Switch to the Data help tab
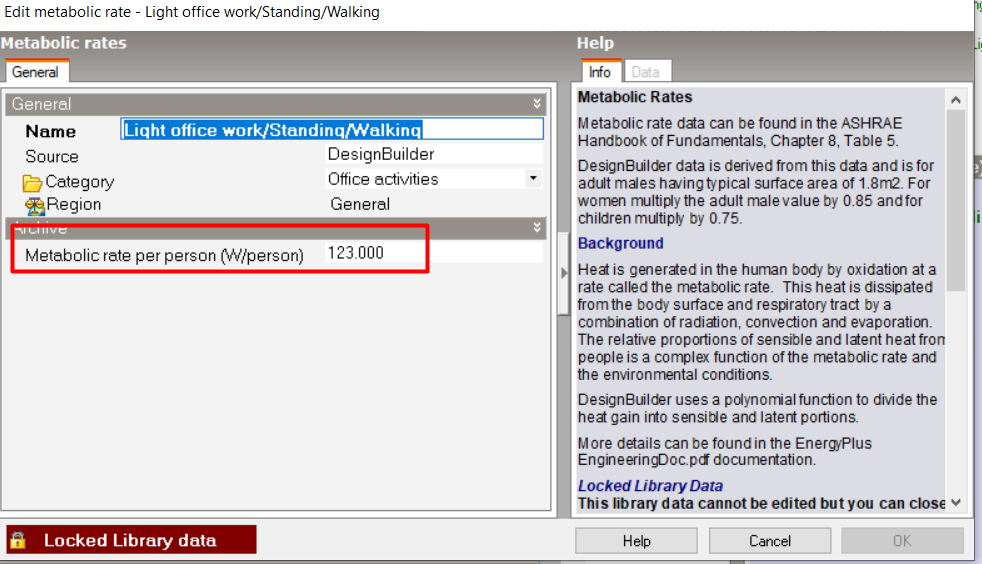The height and width of the screenshot is (564, 982). (646, 73)
